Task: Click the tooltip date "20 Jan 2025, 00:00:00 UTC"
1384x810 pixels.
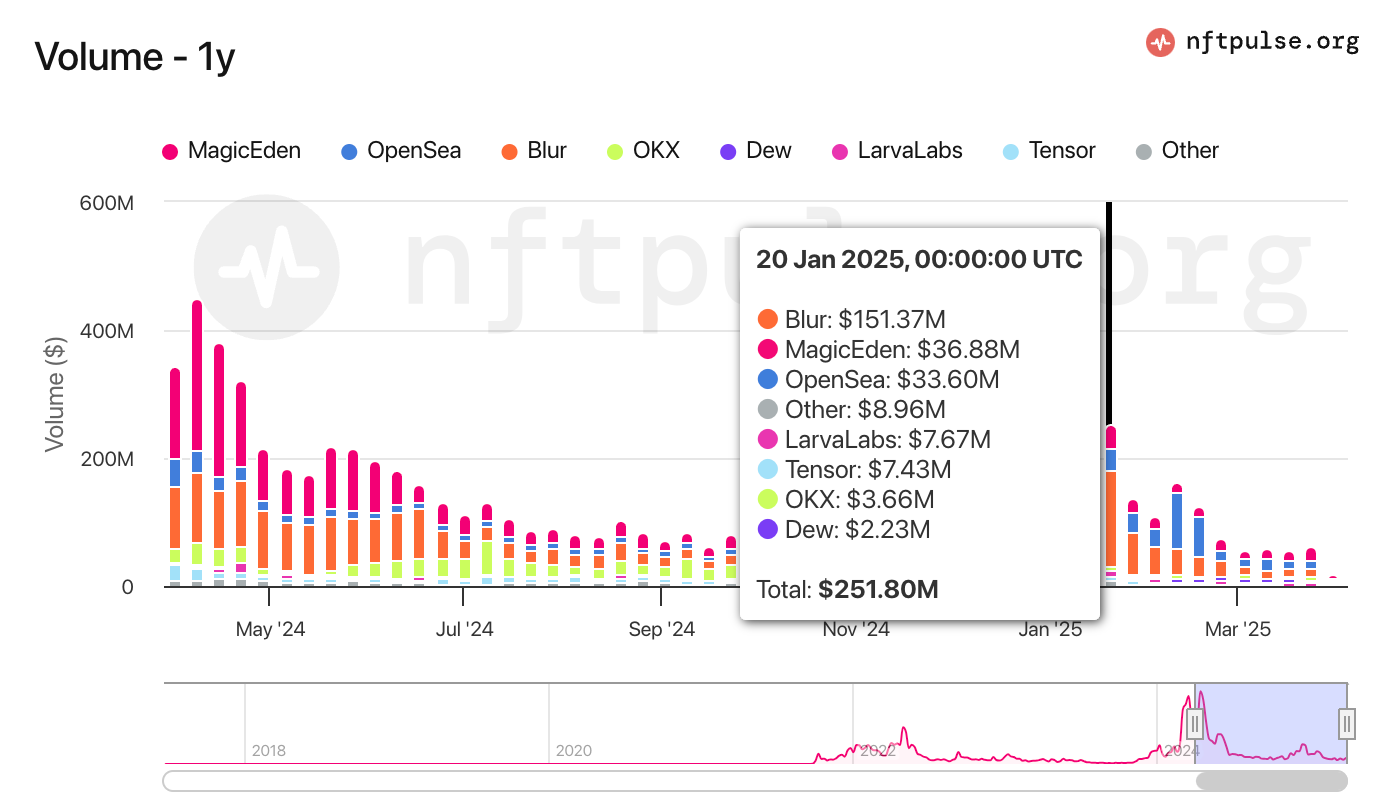Action: [919, 260]
